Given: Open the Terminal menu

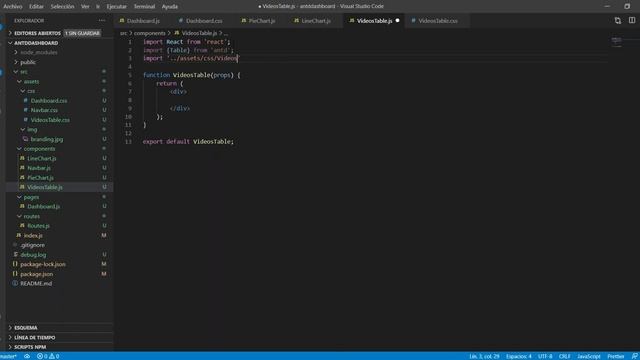Looking at the screenshot, I should [144, 7].
